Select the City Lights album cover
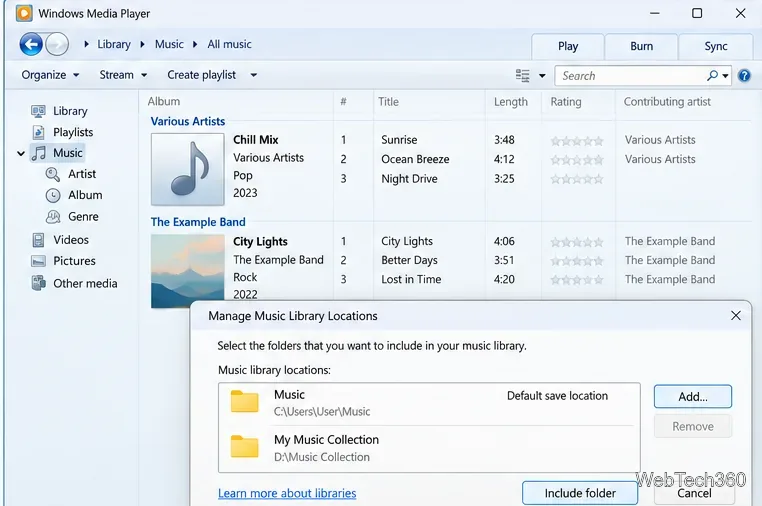Screen dimensions: 762x506 [188, 271]
